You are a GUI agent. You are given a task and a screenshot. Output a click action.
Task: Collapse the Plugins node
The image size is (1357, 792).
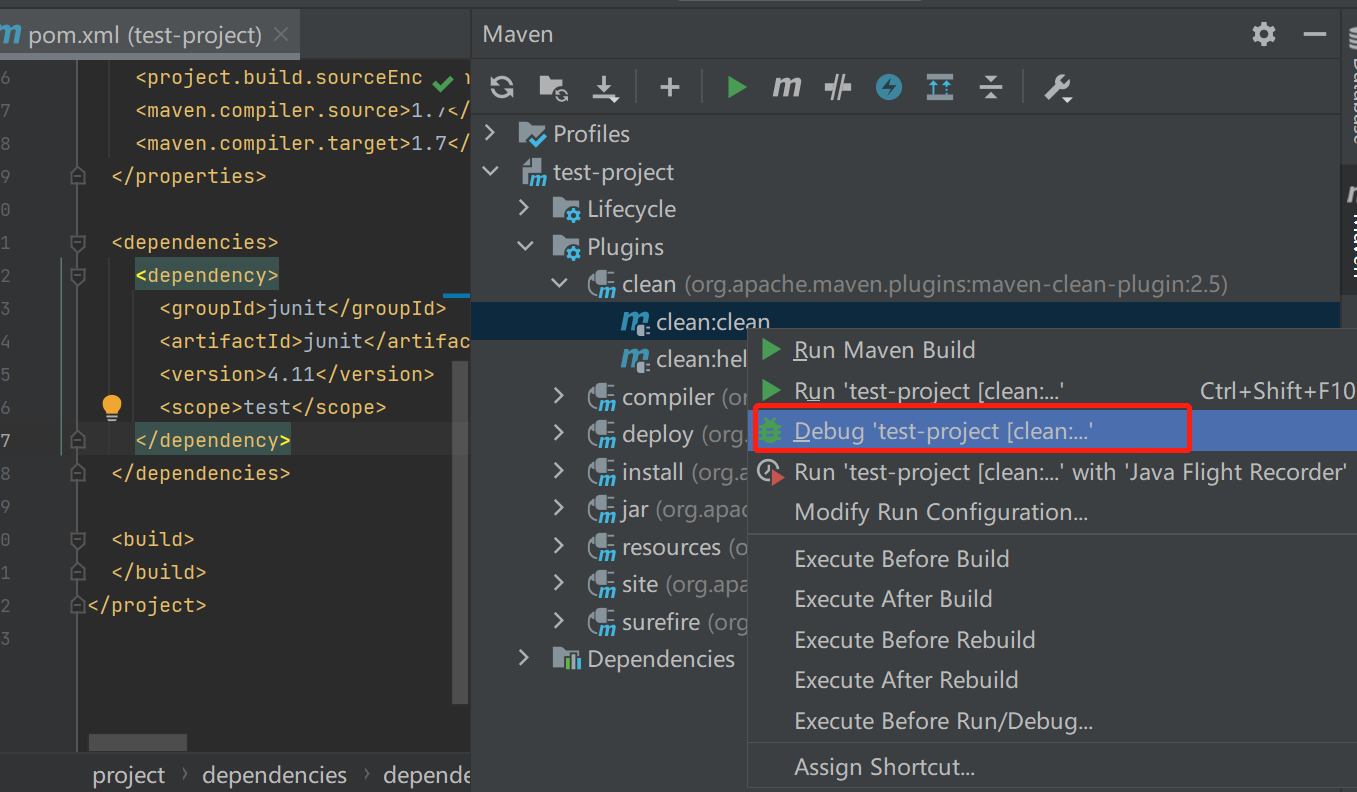pyautogui.click(x=524, y=246)
